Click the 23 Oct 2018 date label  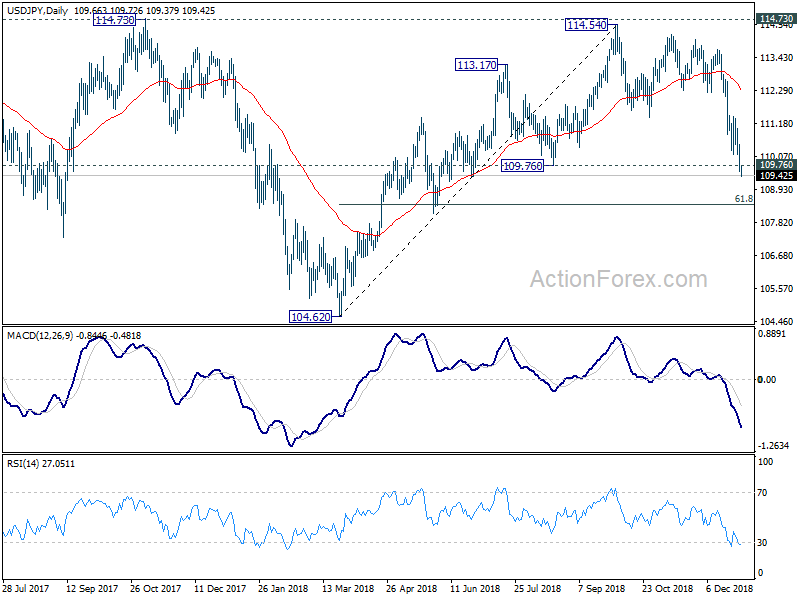(x=666, y=588)
